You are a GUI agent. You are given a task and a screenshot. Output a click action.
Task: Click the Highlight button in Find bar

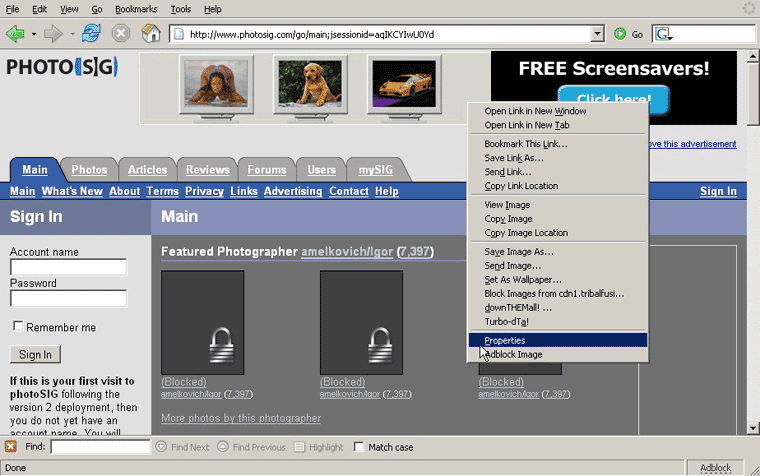click(319, 447)
